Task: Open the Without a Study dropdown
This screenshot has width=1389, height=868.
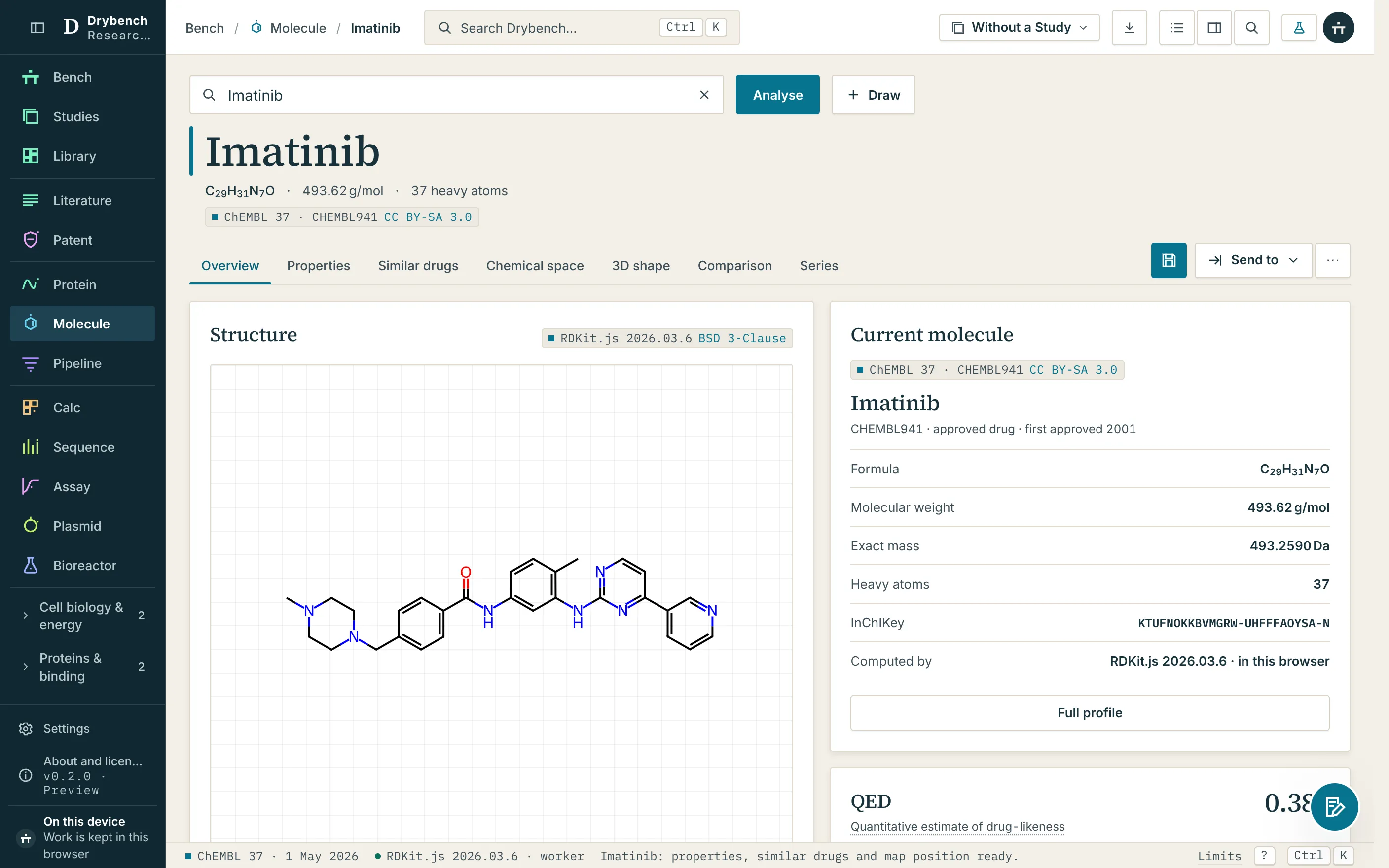Action: click(1020, 28)
